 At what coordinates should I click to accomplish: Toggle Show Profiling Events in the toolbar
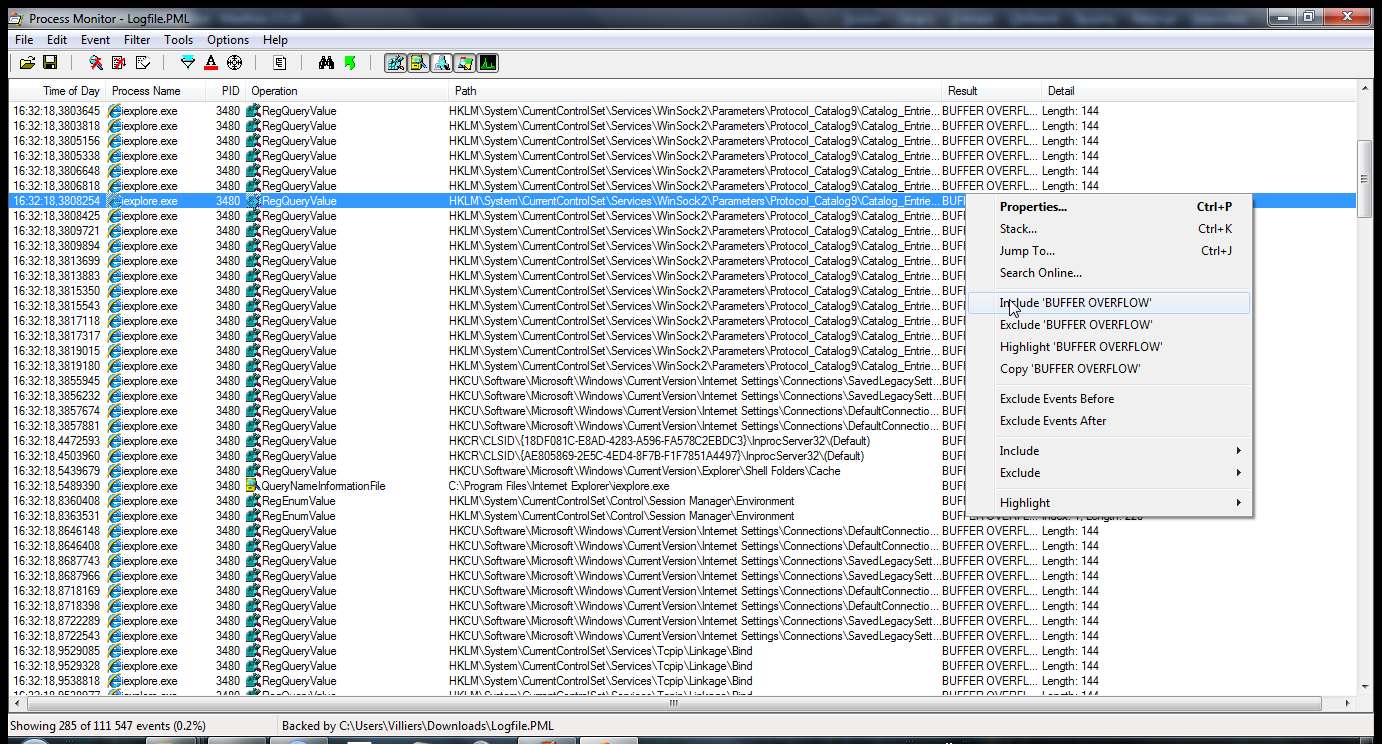[x=487, y=63]
